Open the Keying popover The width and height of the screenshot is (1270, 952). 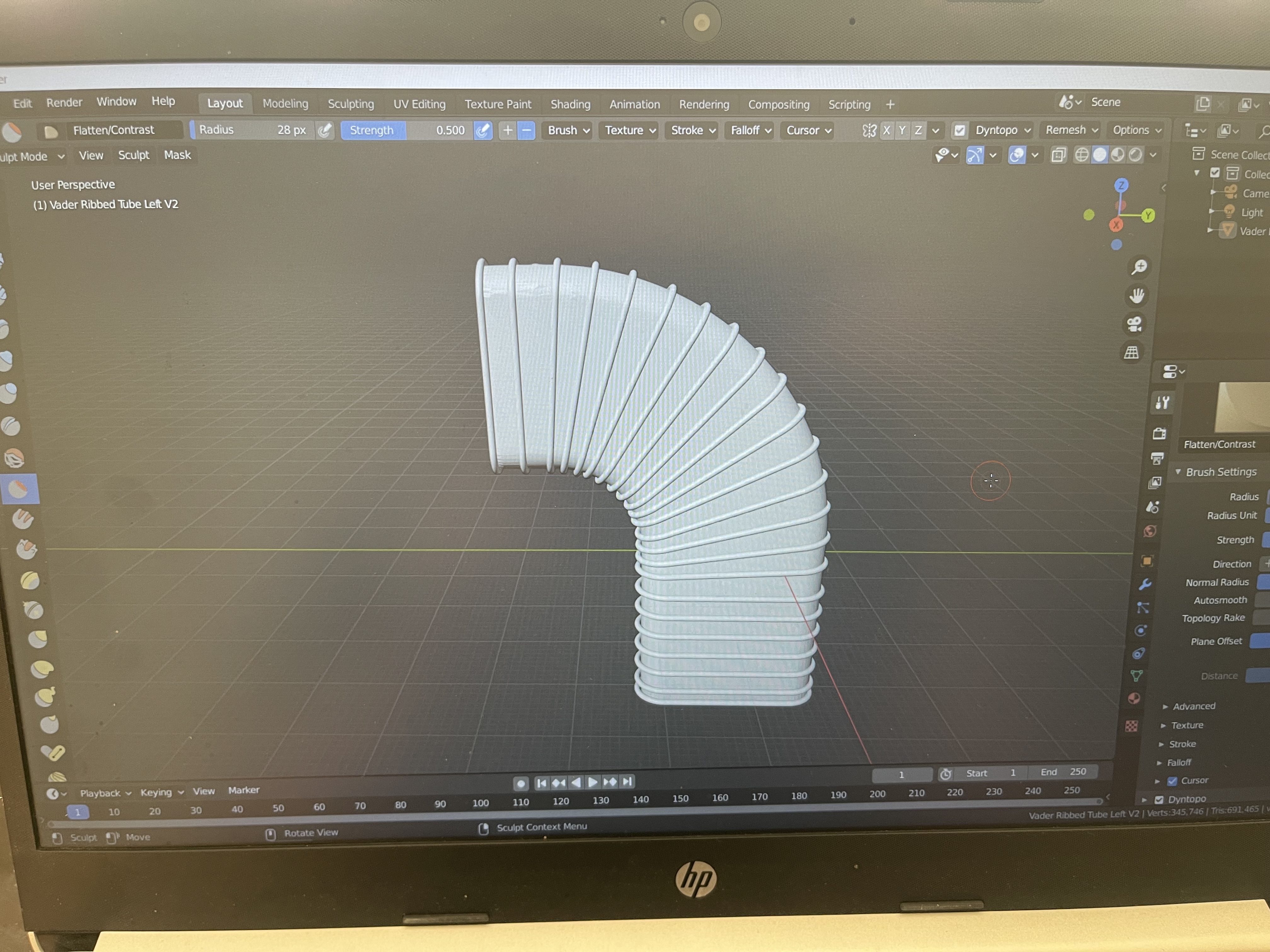[162, 792]
